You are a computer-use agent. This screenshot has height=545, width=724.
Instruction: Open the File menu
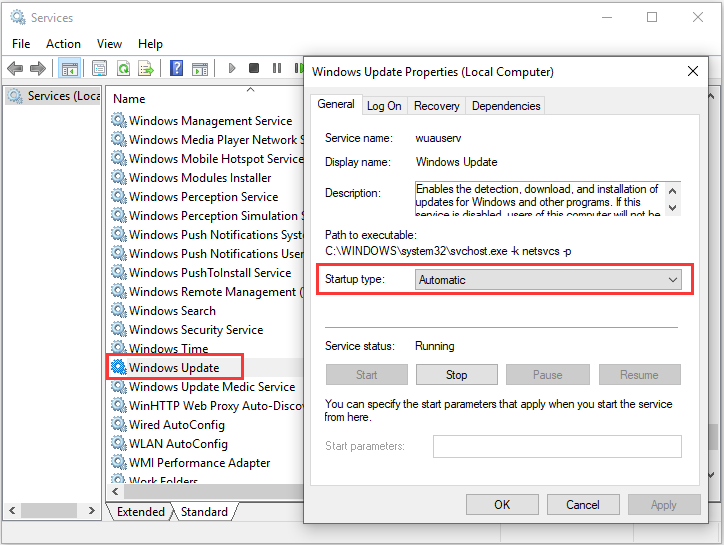21,44
